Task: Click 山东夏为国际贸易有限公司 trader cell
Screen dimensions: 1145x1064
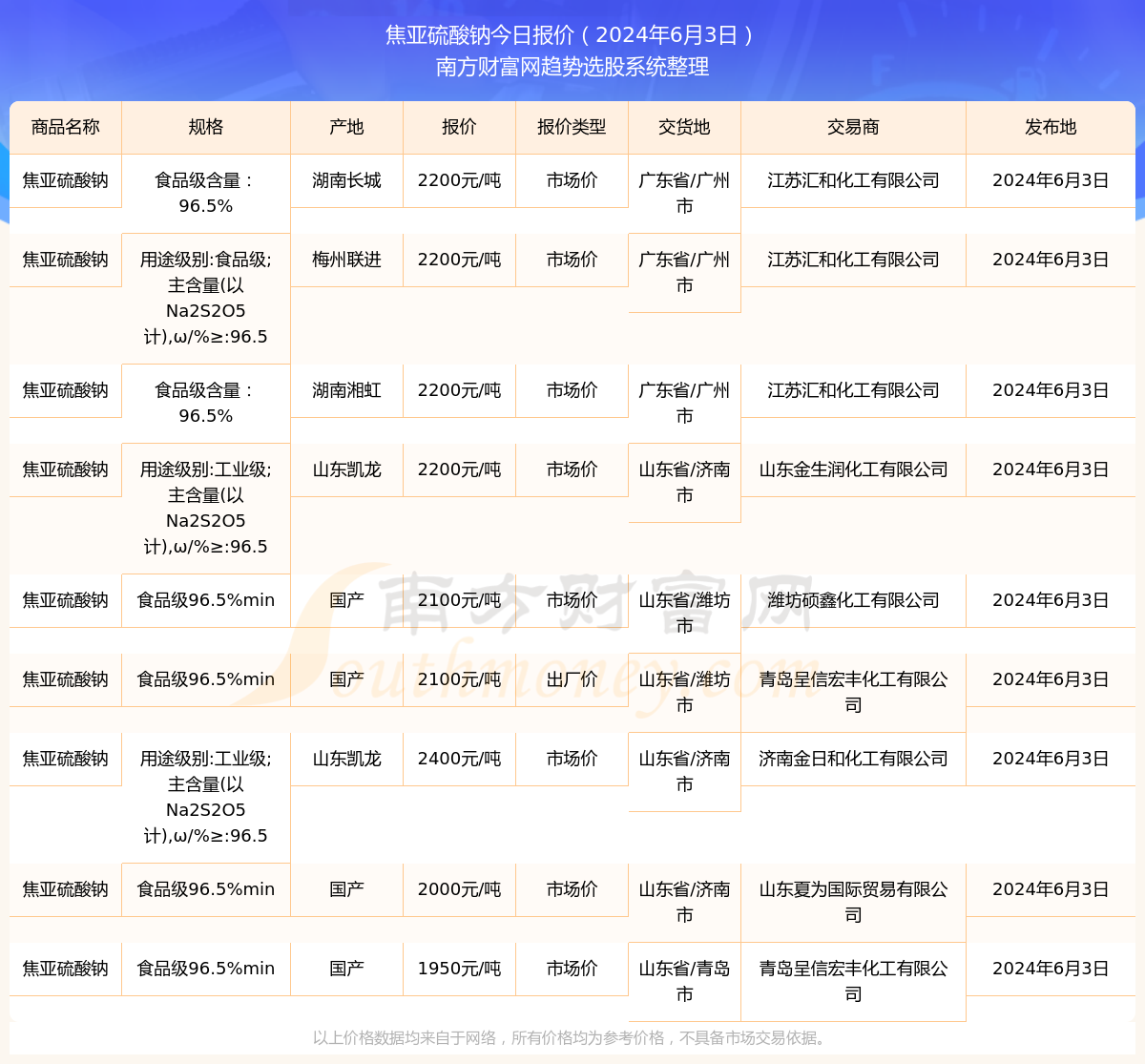Action: pos(853,903)
